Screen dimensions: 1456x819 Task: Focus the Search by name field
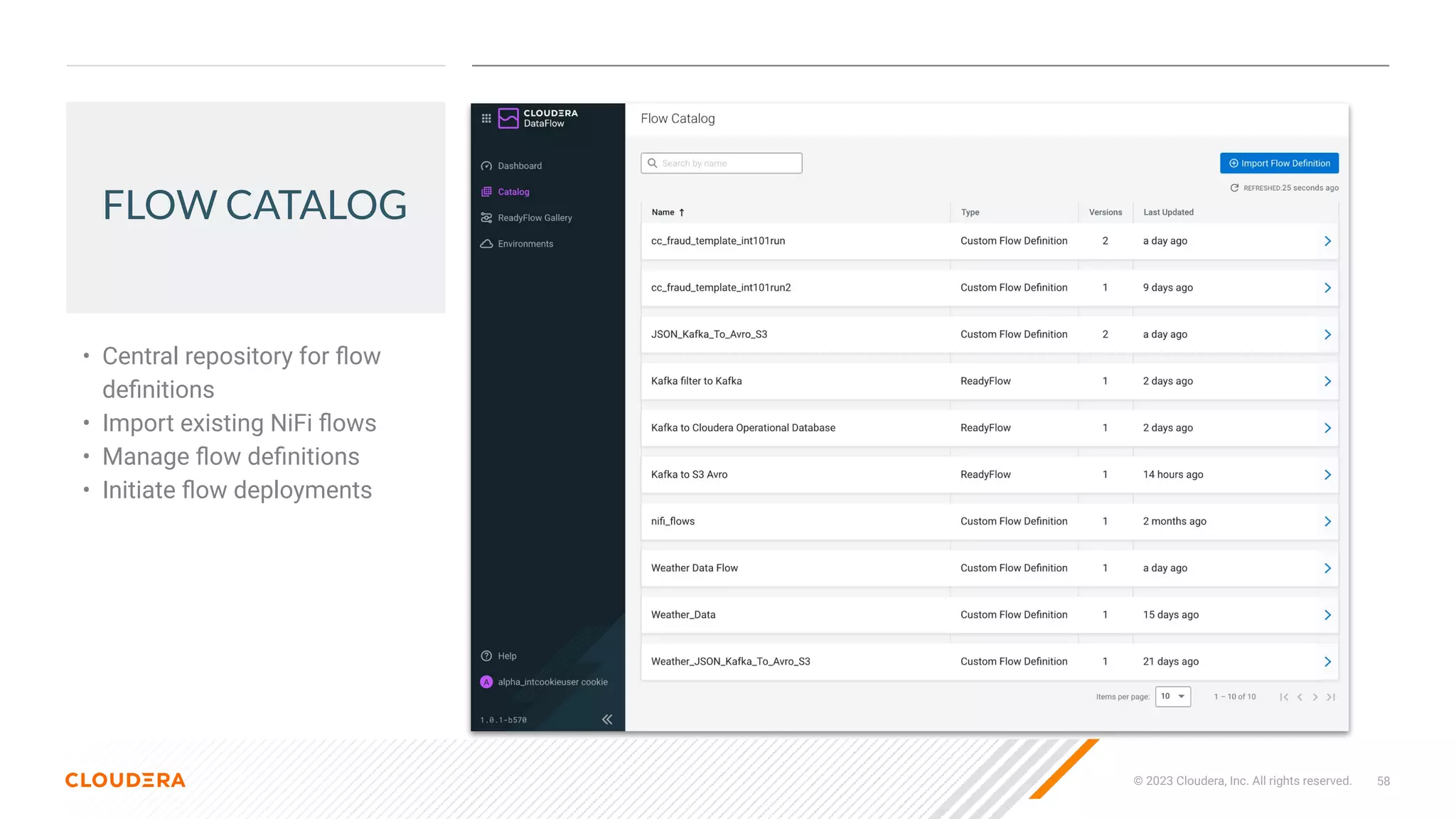[x=721, y=164]
